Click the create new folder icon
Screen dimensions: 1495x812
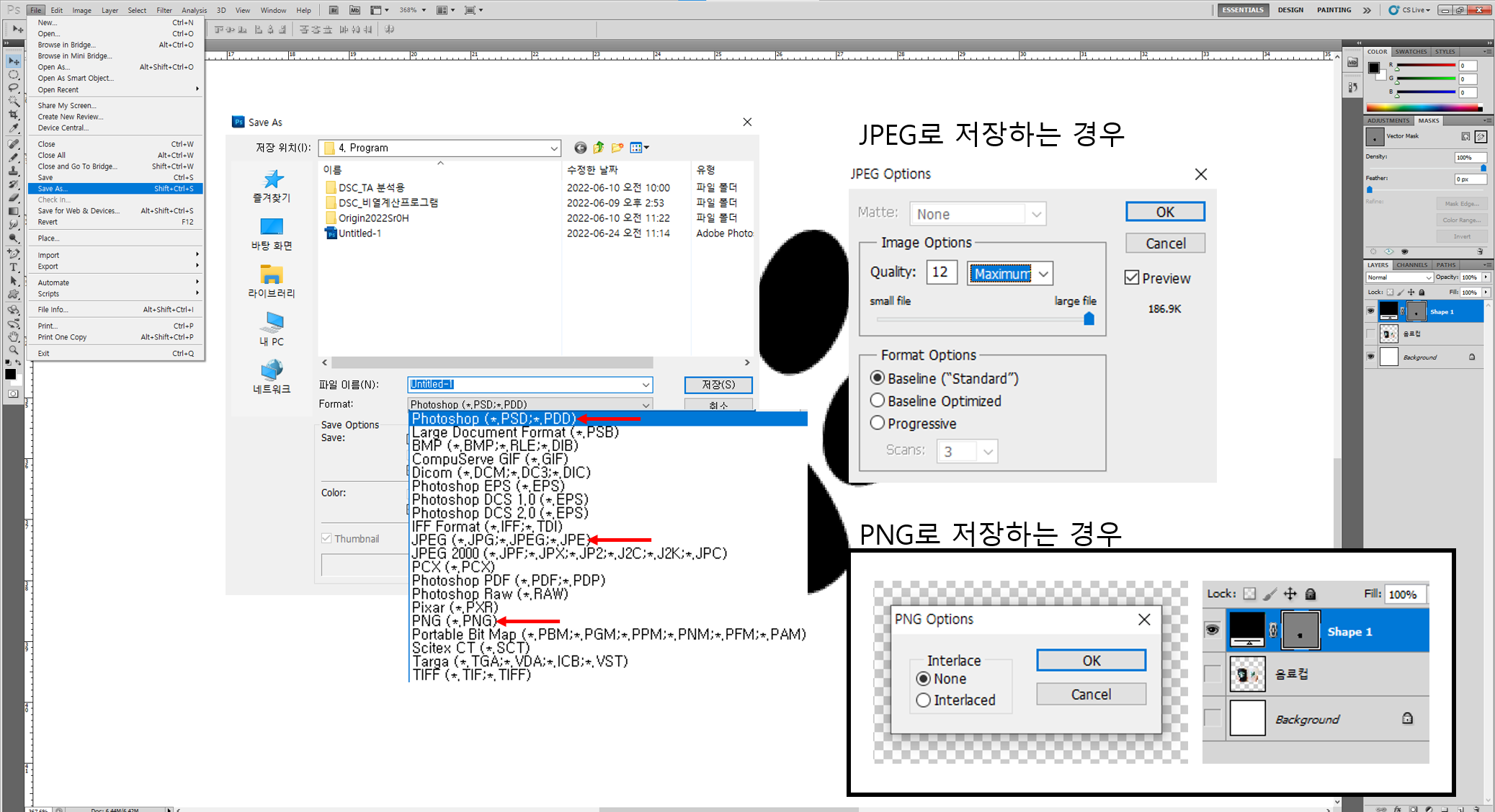[x=617, y=148]
